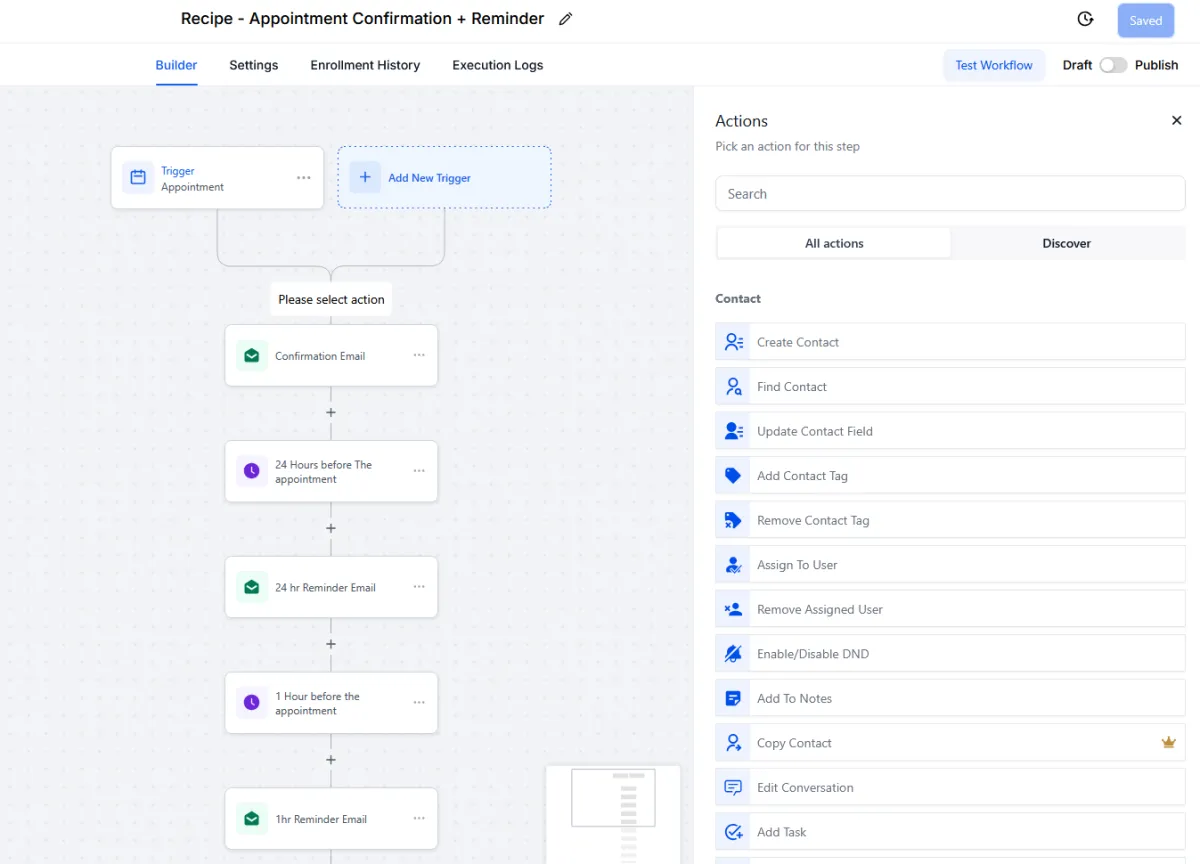Select the Add Contact Tag icon
This screenshot has width=1200, height=864.
pyautogui.click(x=733, y=476)
